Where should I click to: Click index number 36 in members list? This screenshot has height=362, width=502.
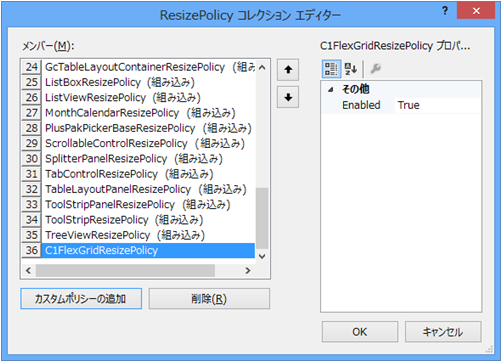[32, 251]
